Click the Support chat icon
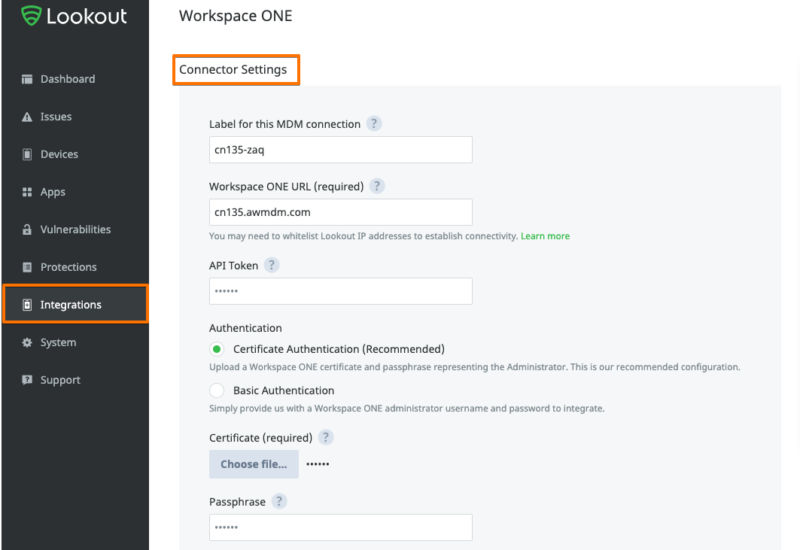Screen dimensions: 800x550 [x=27, y=380]
